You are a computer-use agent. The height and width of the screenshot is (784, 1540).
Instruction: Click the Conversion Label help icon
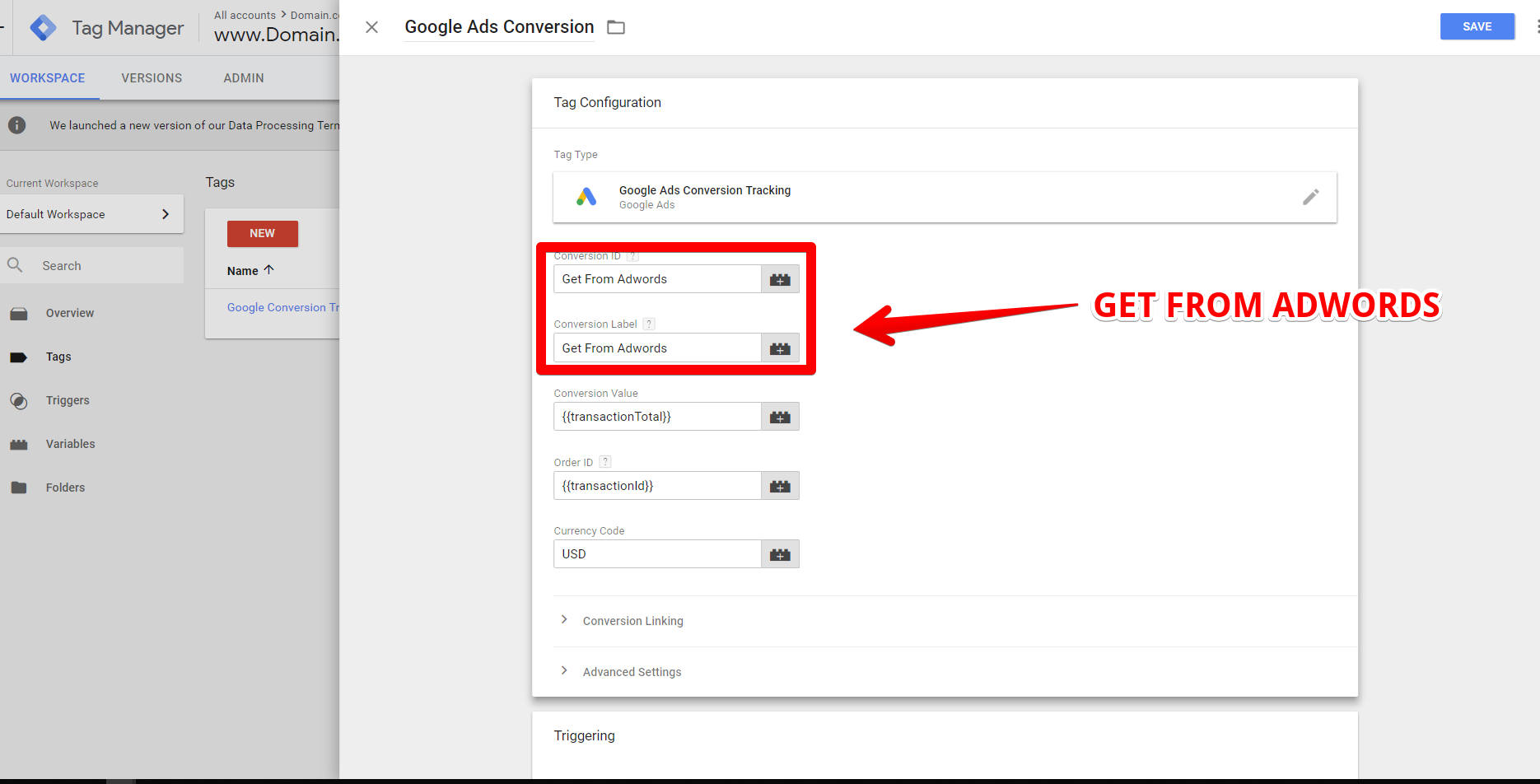coord(649,324)
